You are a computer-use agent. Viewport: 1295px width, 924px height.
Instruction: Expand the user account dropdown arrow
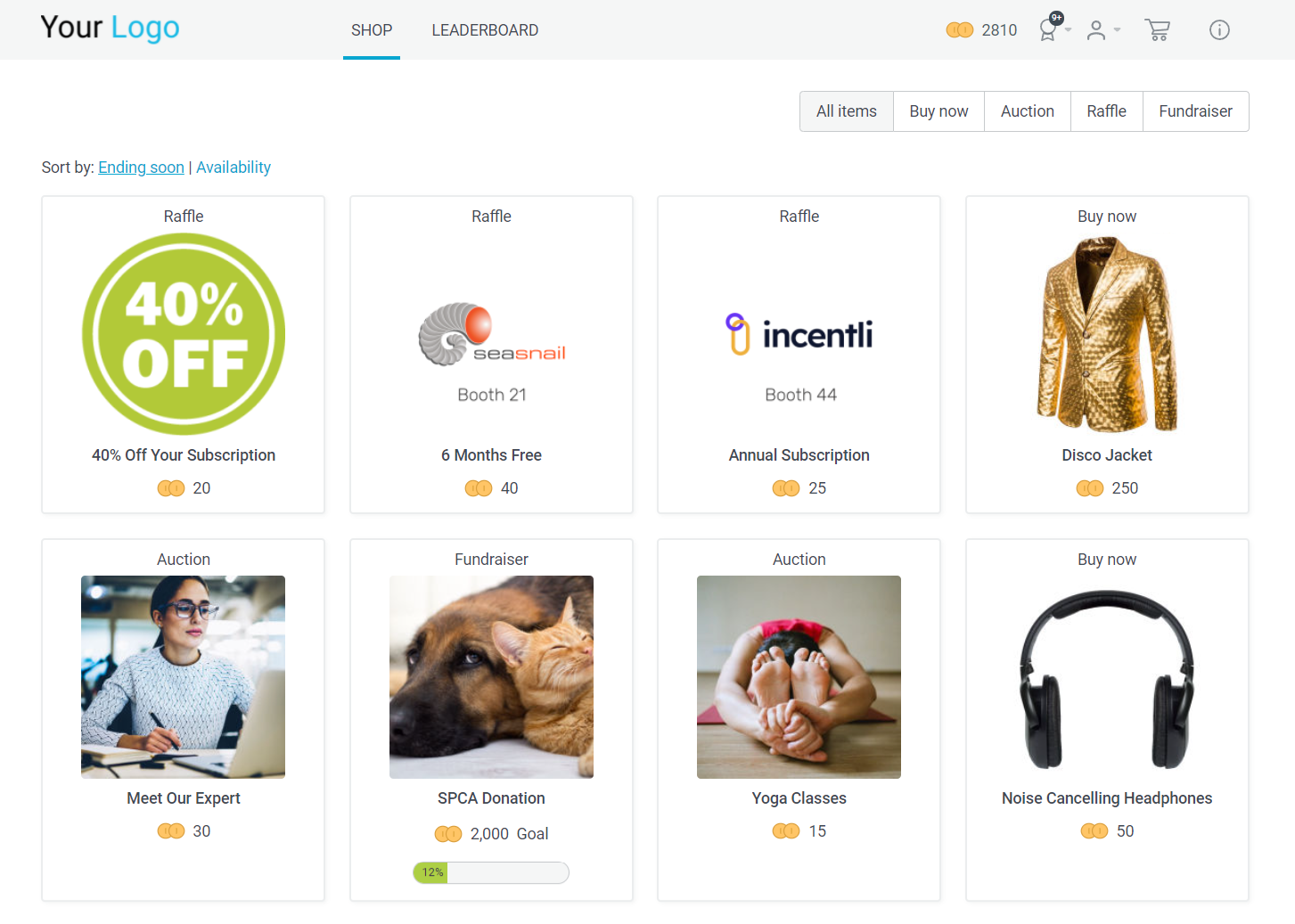(1117, 30)
